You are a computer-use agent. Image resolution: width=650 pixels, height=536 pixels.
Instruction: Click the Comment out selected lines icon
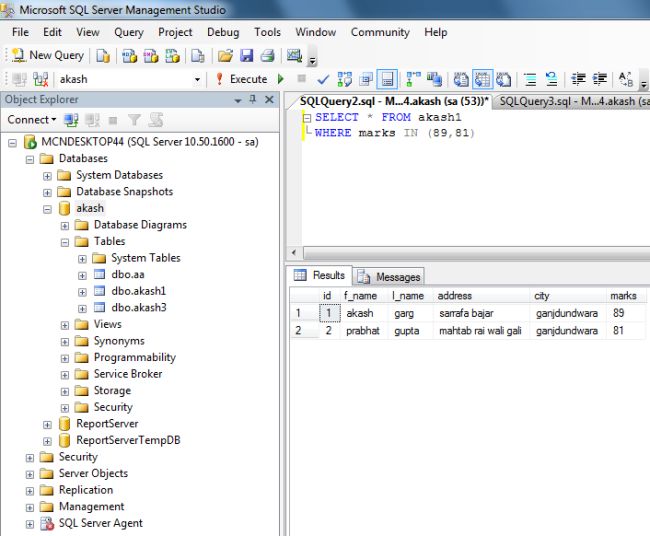tap(530, 79)
